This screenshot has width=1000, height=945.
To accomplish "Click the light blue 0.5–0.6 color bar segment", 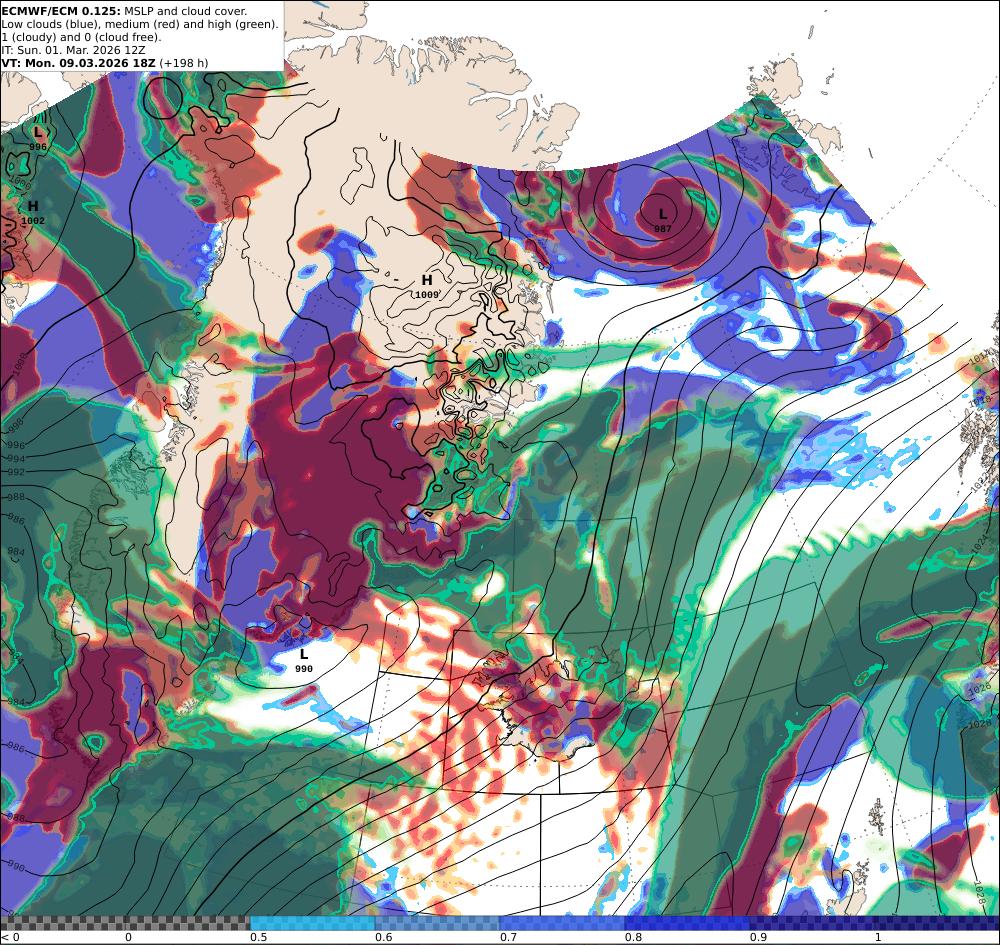I will (312, 923).
